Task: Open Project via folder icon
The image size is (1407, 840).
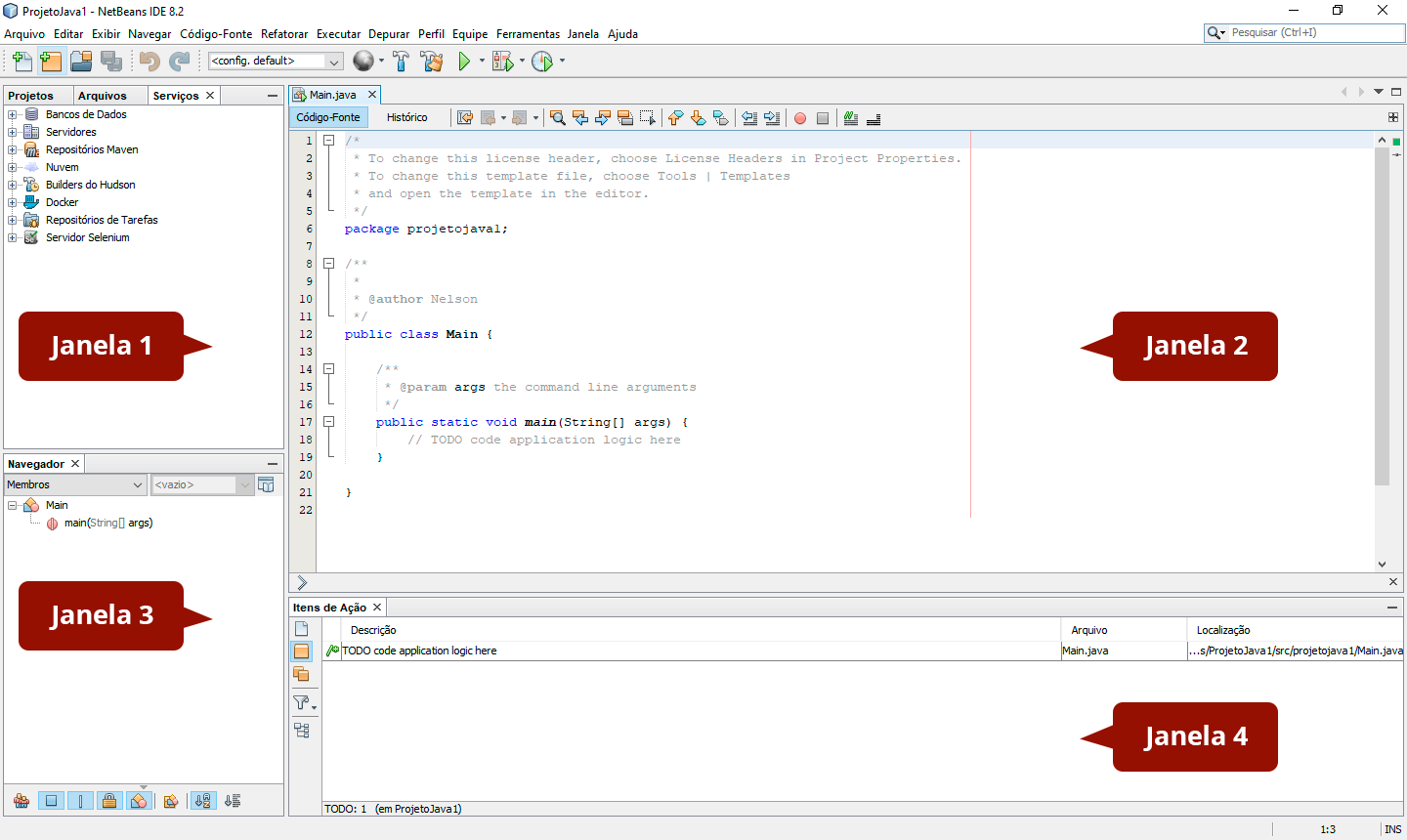Action: pos(81,62)
